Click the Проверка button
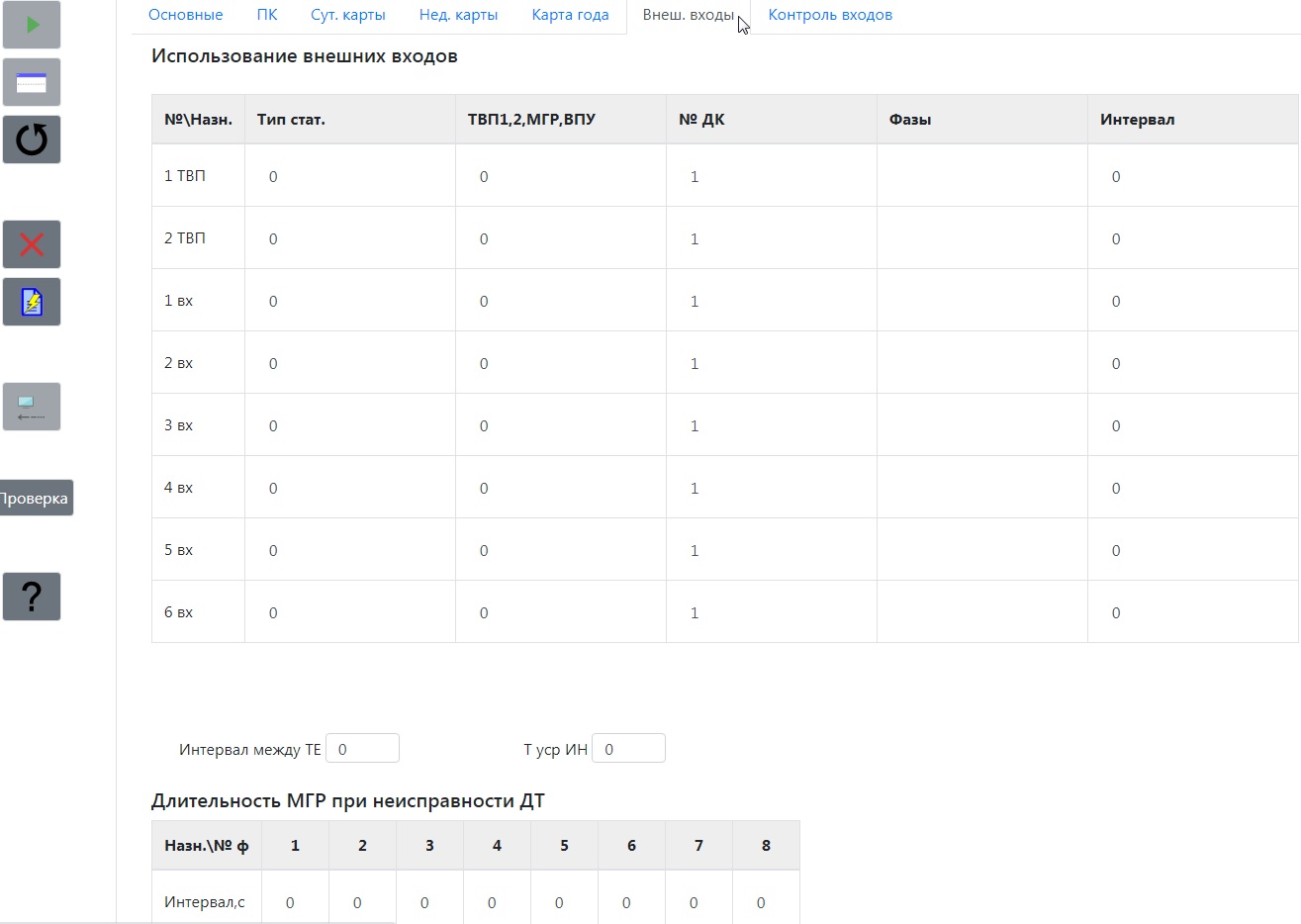This screenshot has width=1301, height=924. [x=35, y=498]
